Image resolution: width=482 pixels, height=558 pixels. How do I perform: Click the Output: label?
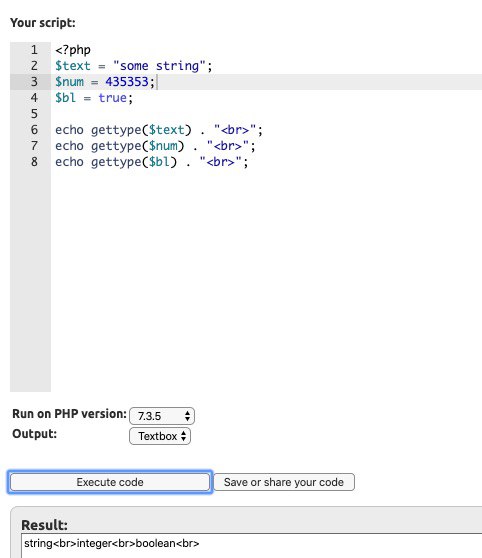(35, 434)
